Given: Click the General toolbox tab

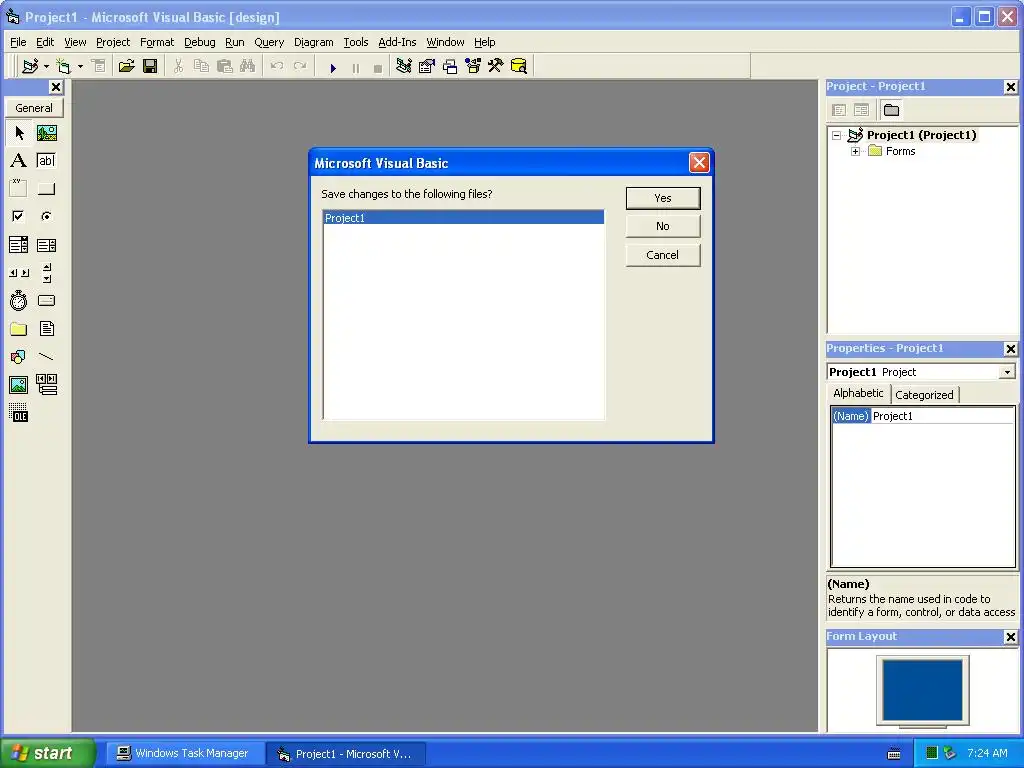Looking at the screenshot, I should coord(34,108).
